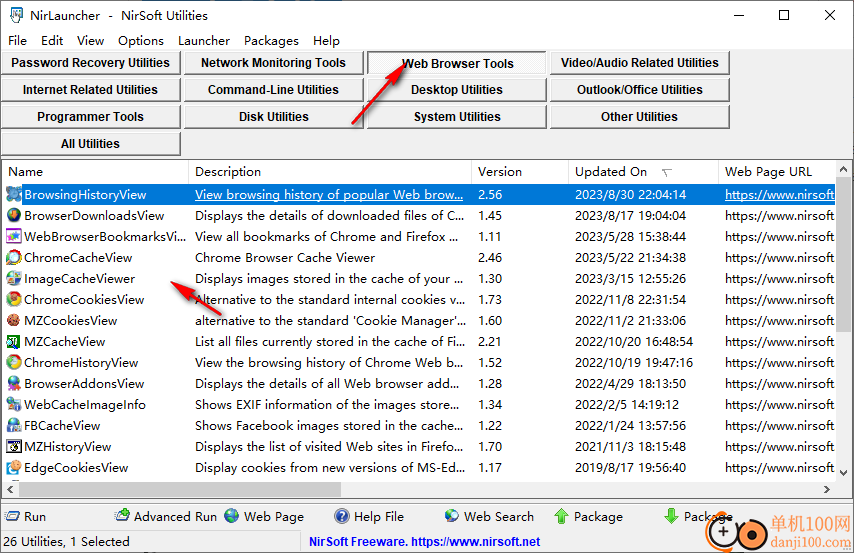Open the Edit menu
The width and height of the screenshot is (854, 553).
point(52,41)
